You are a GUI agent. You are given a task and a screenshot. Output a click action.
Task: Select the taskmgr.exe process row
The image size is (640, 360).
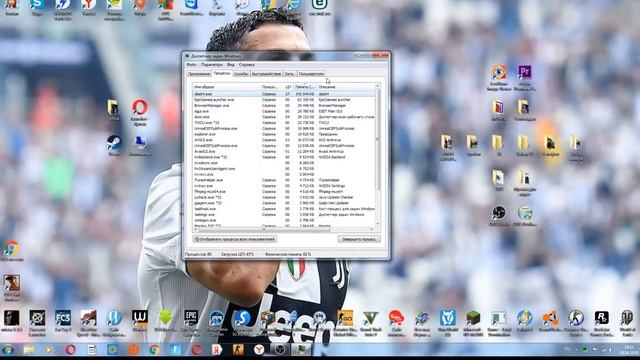284,214
